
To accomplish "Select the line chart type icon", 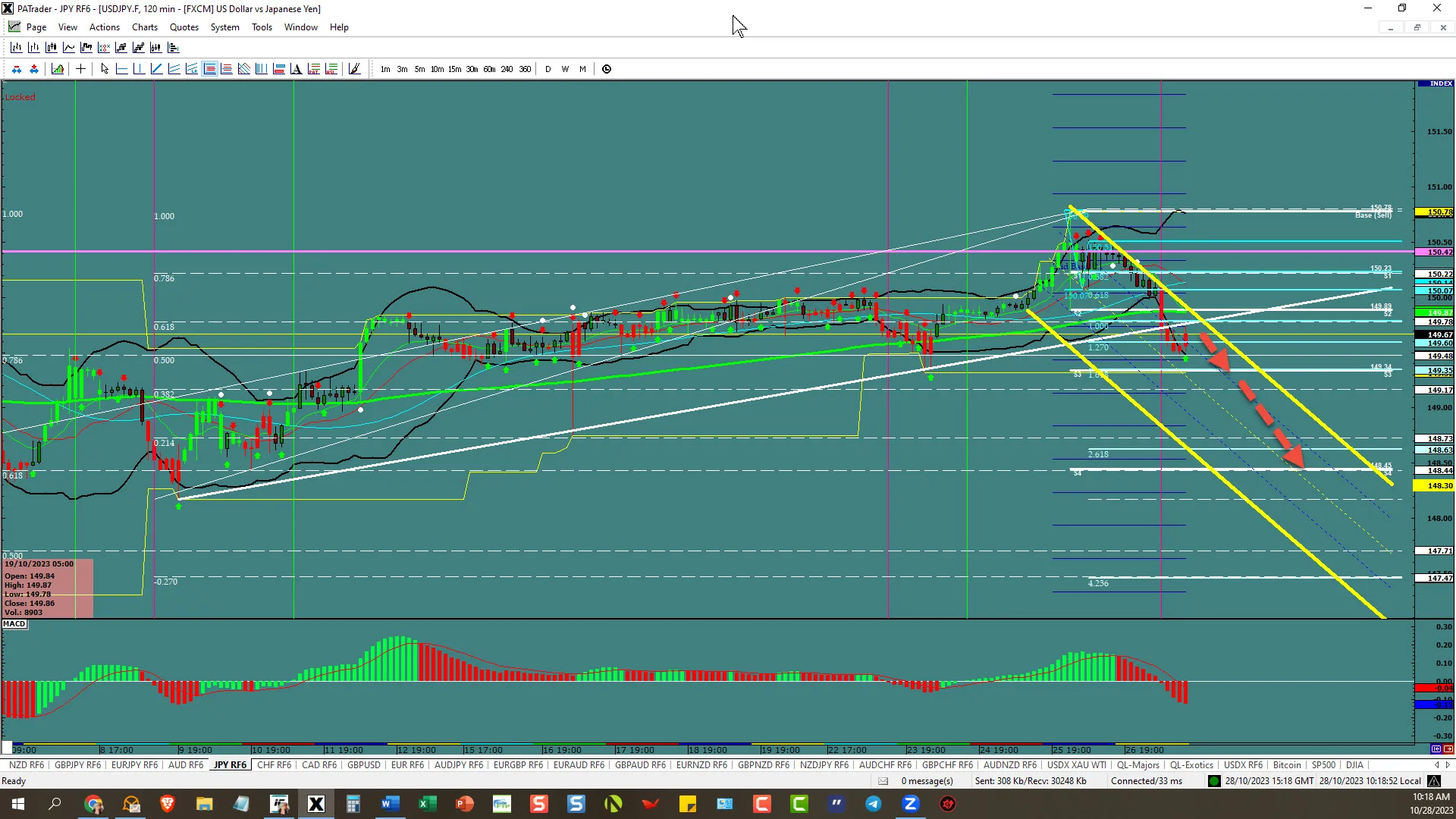I will coord(69,47).
